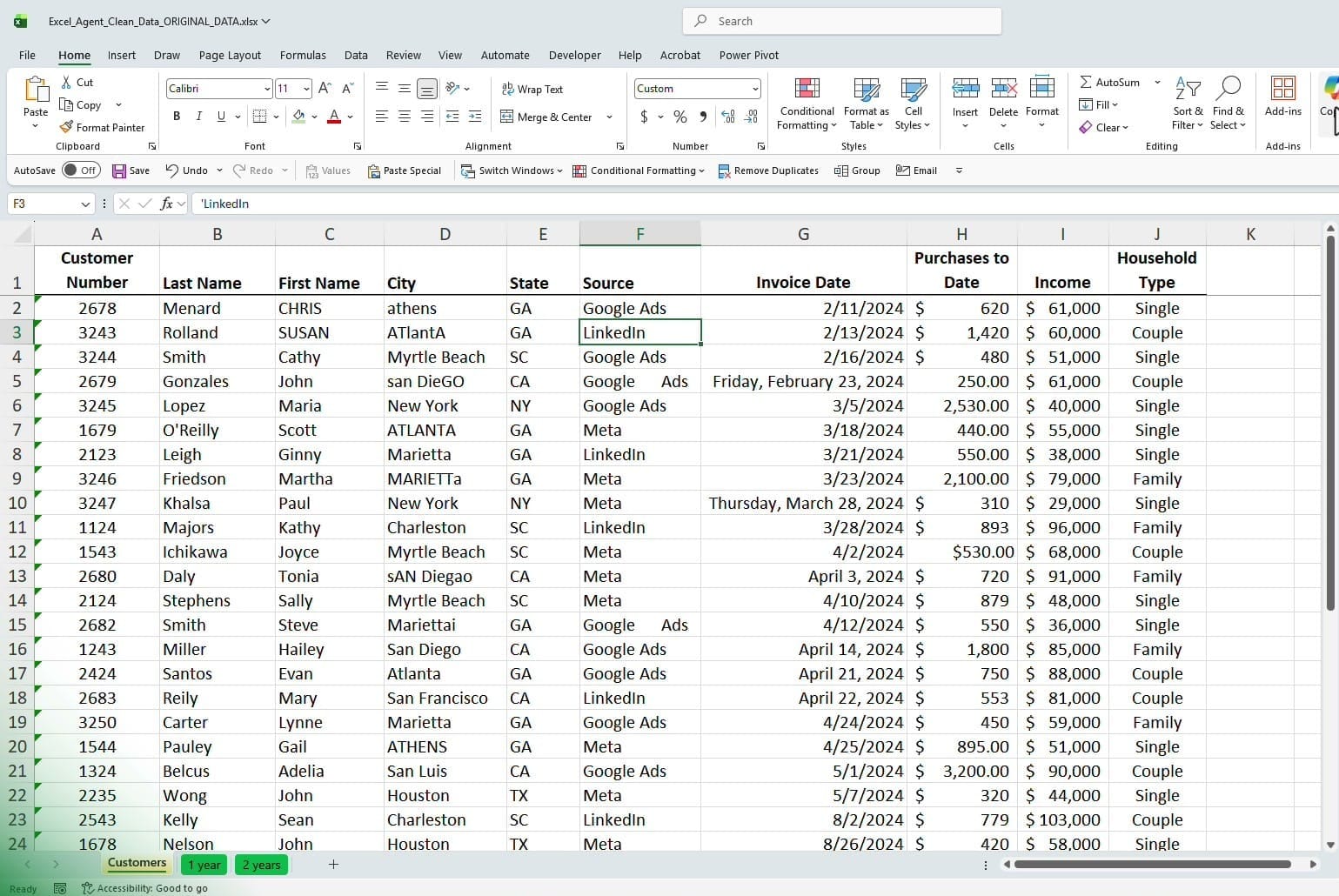
Task: Open the font size dropdown
Action: 305,88
